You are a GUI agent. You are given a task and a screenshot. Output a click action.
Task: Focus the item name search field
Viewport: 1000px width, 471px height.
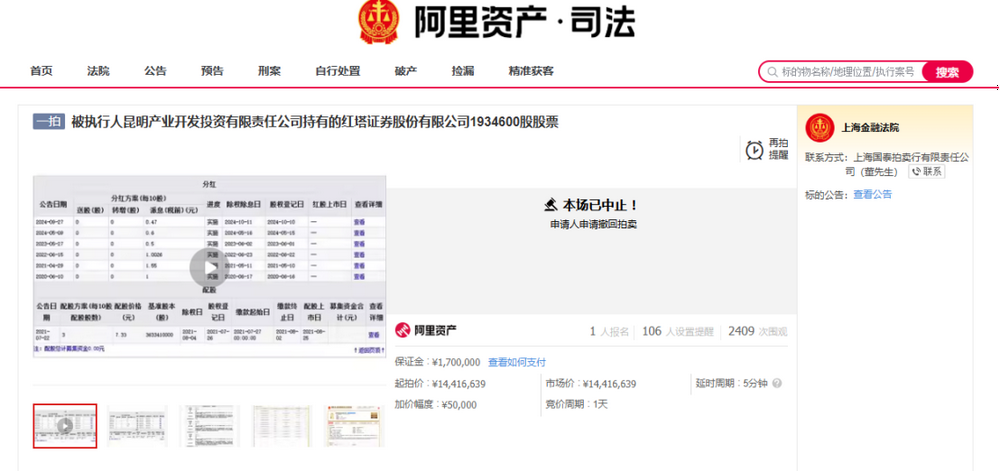pyautogui.click(x=845, y=72)
